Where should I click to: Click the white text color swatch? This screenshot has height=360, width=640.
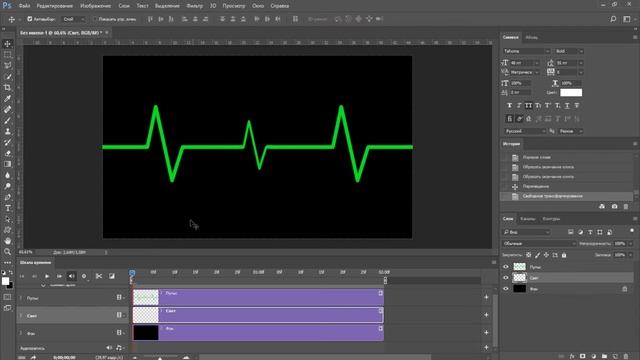571,92
